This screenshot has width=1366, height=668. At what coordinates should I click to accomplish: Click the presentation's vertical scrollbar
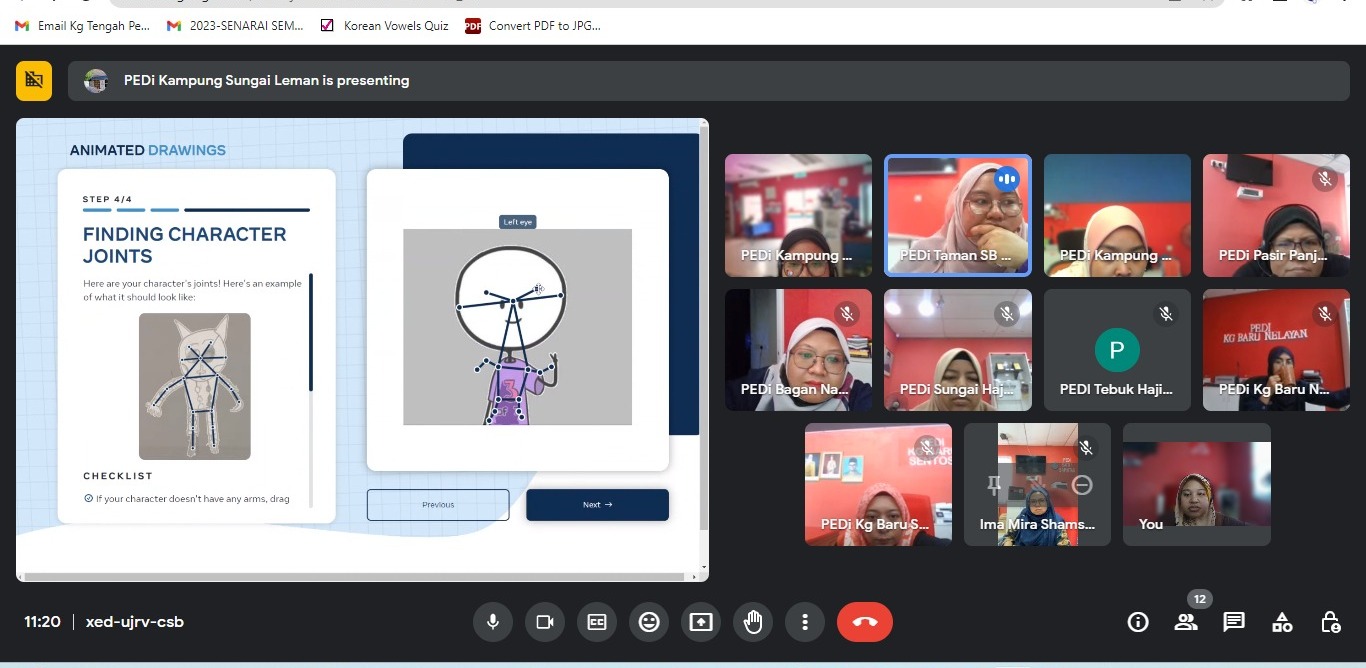click(704, 330)
